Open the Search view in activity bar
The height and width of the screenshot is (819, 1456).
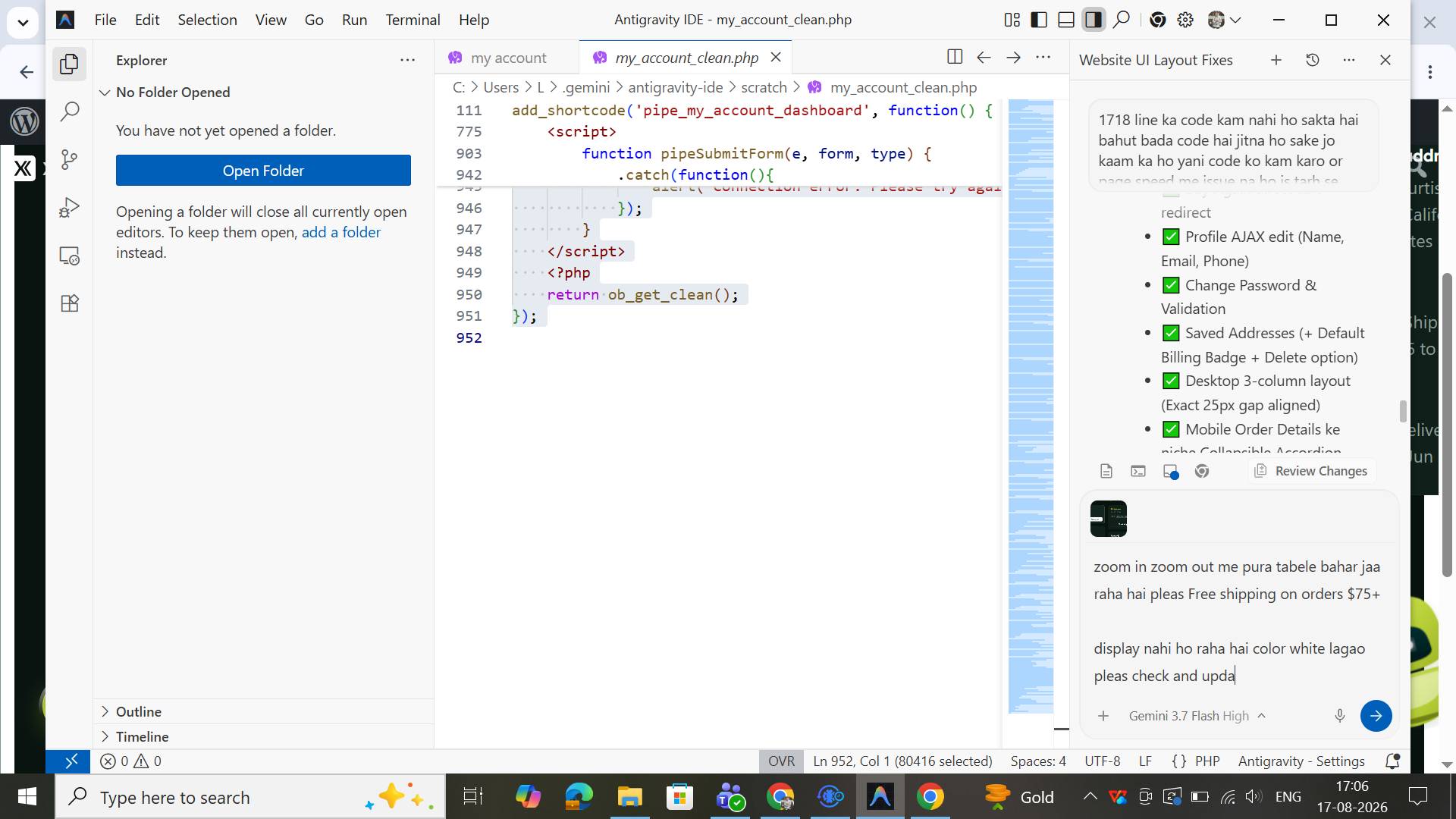point(69,111)
